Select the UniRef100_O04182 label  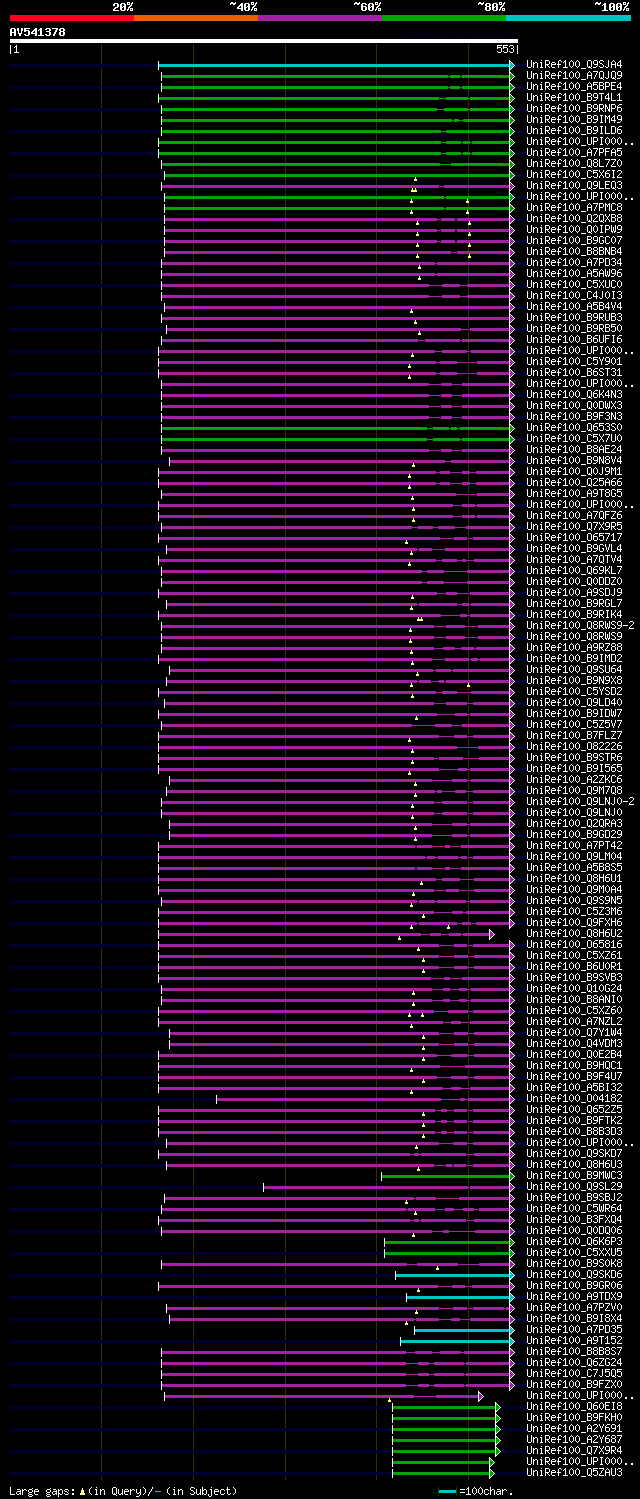pos(574,1098)
